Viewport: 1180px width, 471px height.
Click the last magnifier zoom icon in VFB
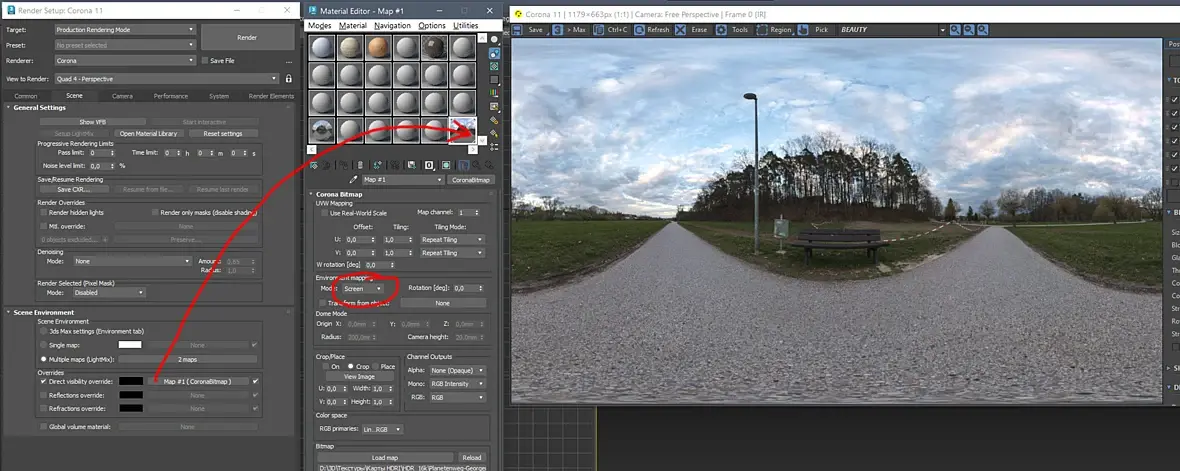pos(981,30)
